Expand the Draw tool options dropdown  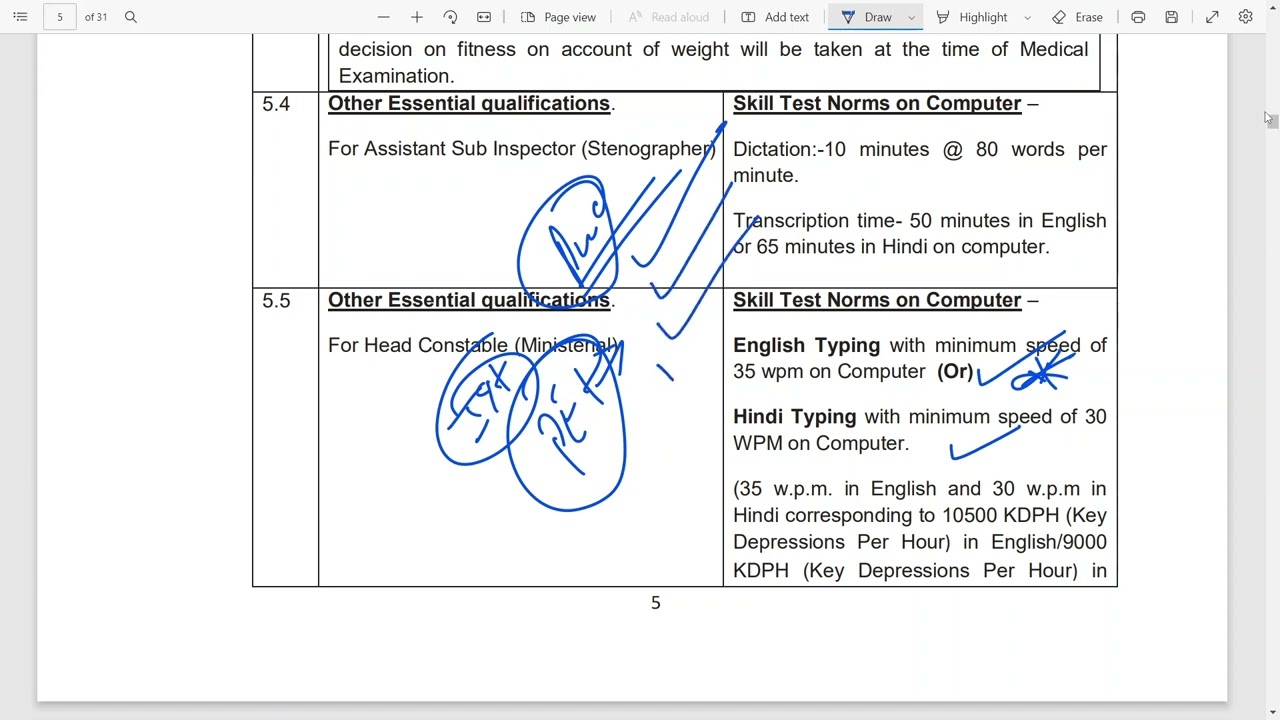pos(911,17)
